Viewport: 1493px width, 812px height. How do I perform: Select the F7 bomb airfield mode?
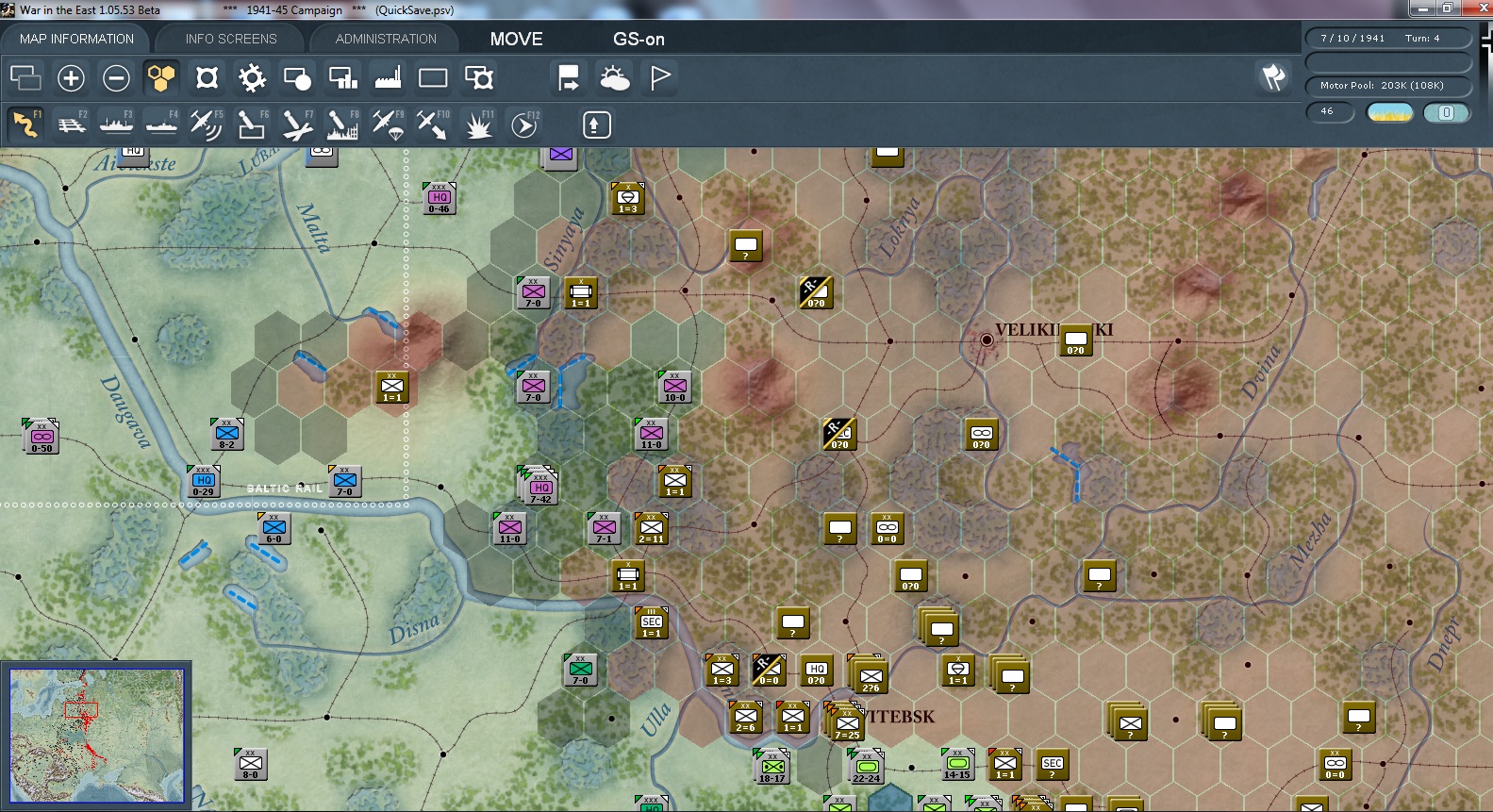[x=297, y=124]
